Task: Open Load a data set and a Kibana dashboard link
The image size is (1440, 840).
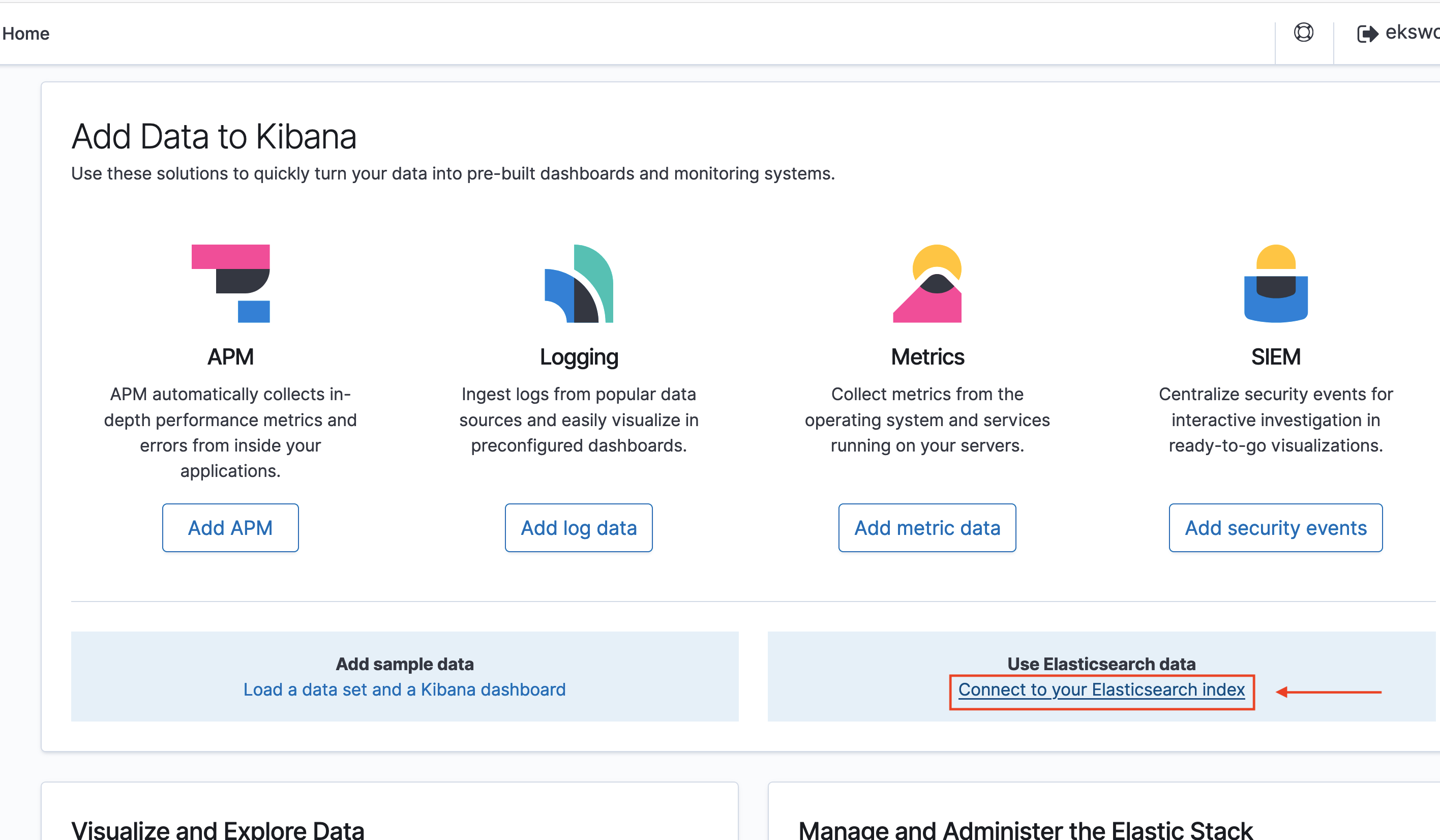Action: click(405, 689)
